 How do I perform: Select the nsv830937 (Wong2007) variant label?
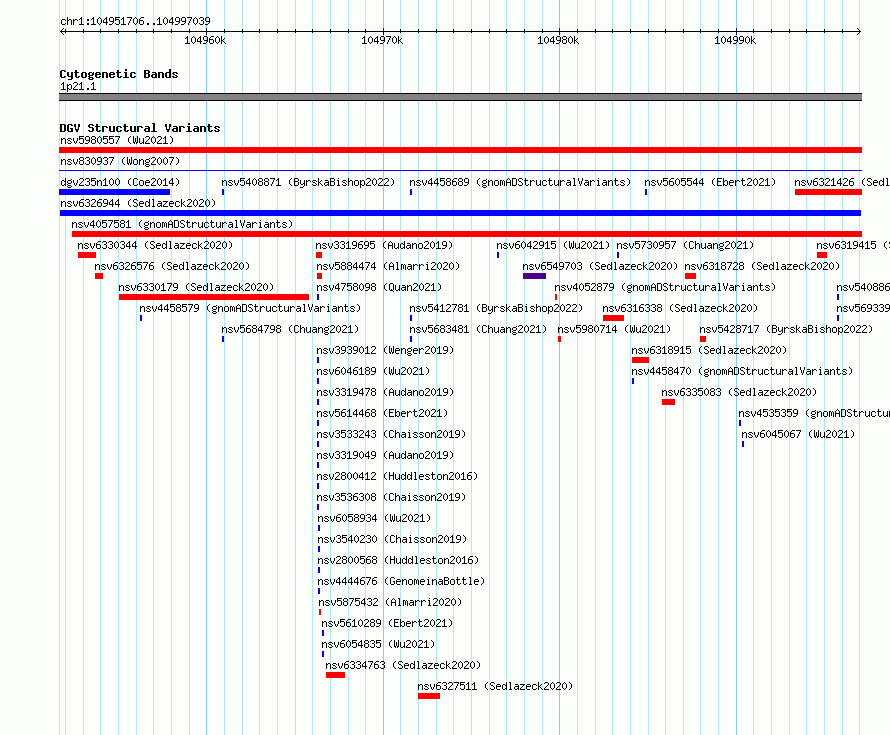pos(120,161)
